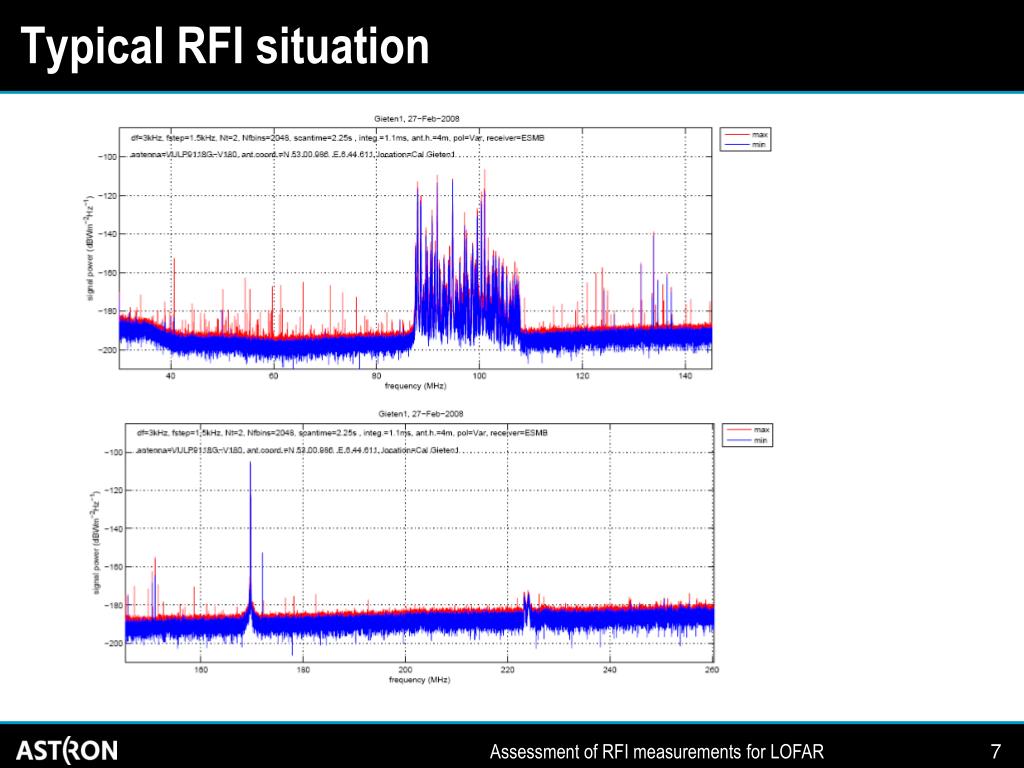Image resolution: width=1024 pixels, height=768 pixels.
Task: Click the 200 tick on the lower frequency axis
Action: click(x=406, y=670)
